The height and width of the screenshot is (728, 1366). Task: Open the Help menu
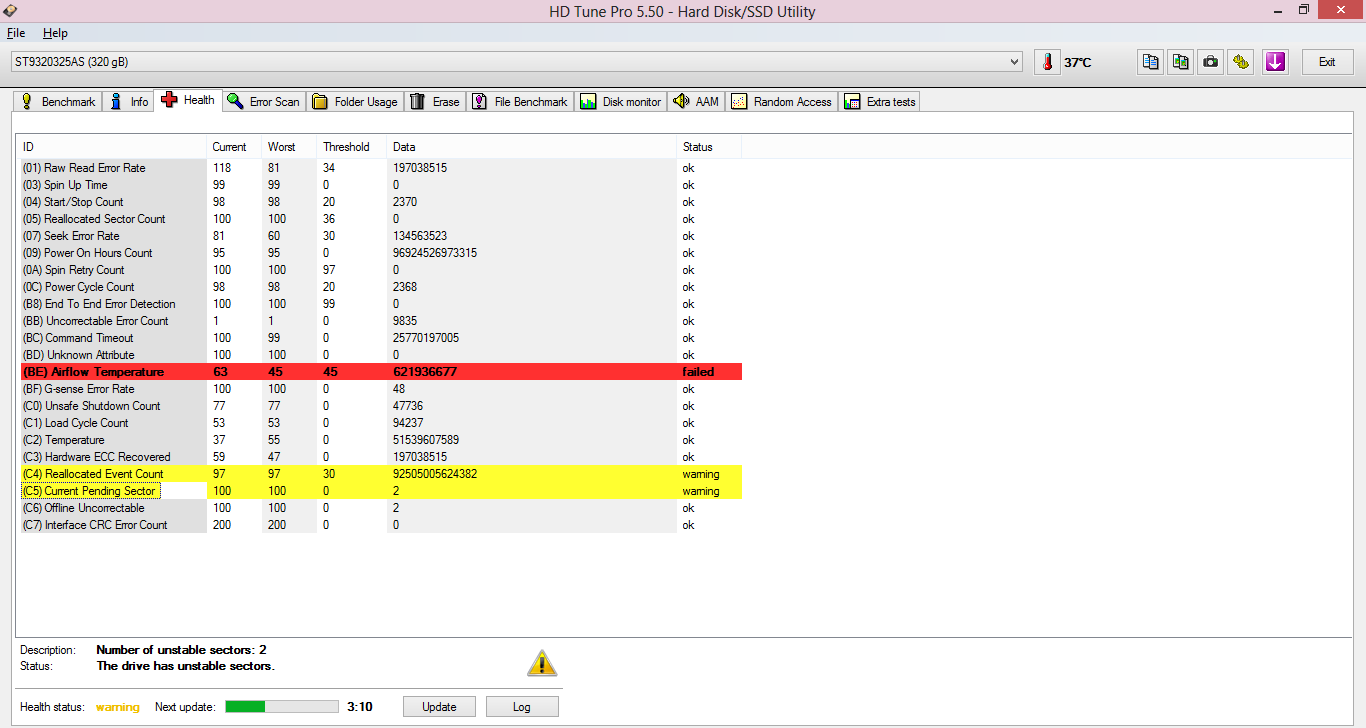[55, 33]
